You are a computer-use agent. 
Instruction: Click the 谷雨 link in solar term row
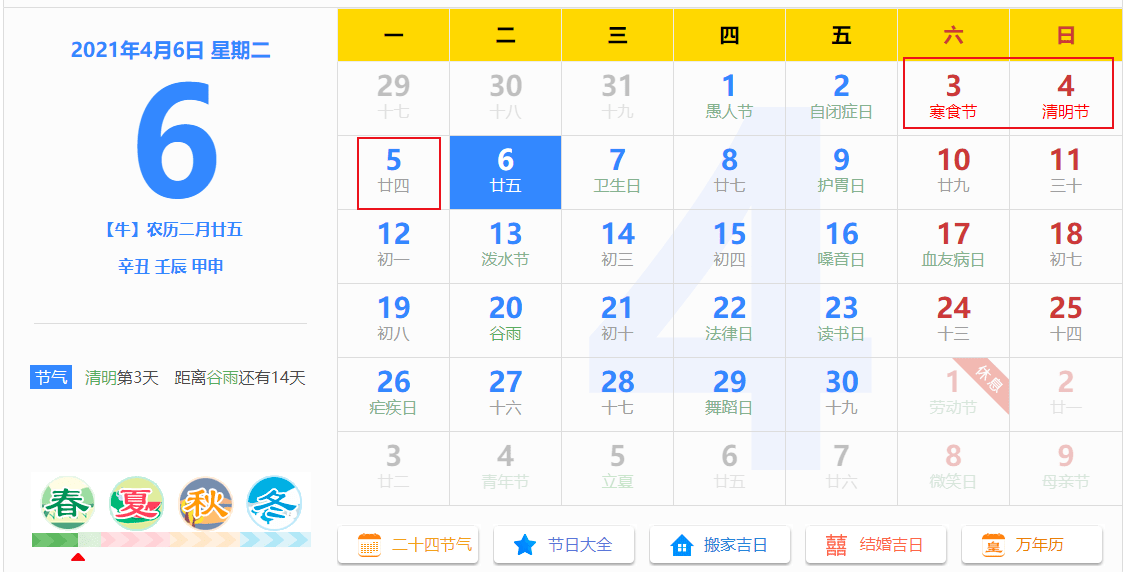point(222,378)
